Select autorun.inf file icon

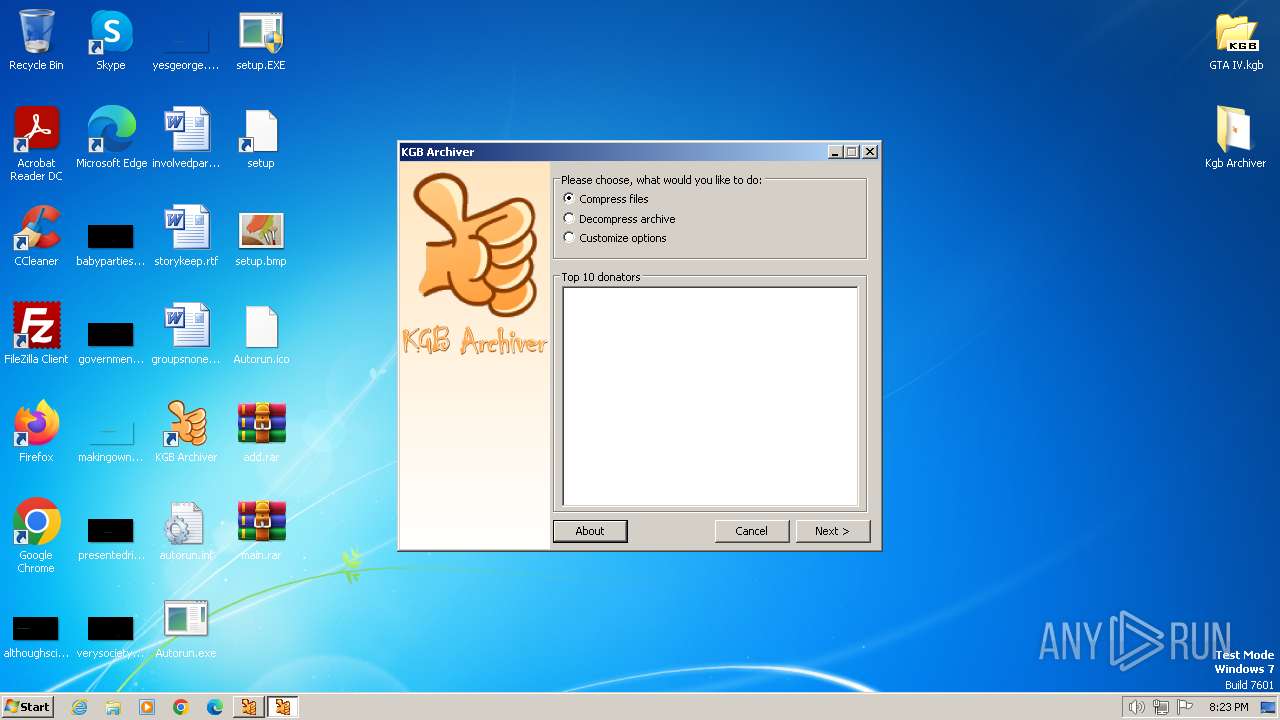click(186, 530)
